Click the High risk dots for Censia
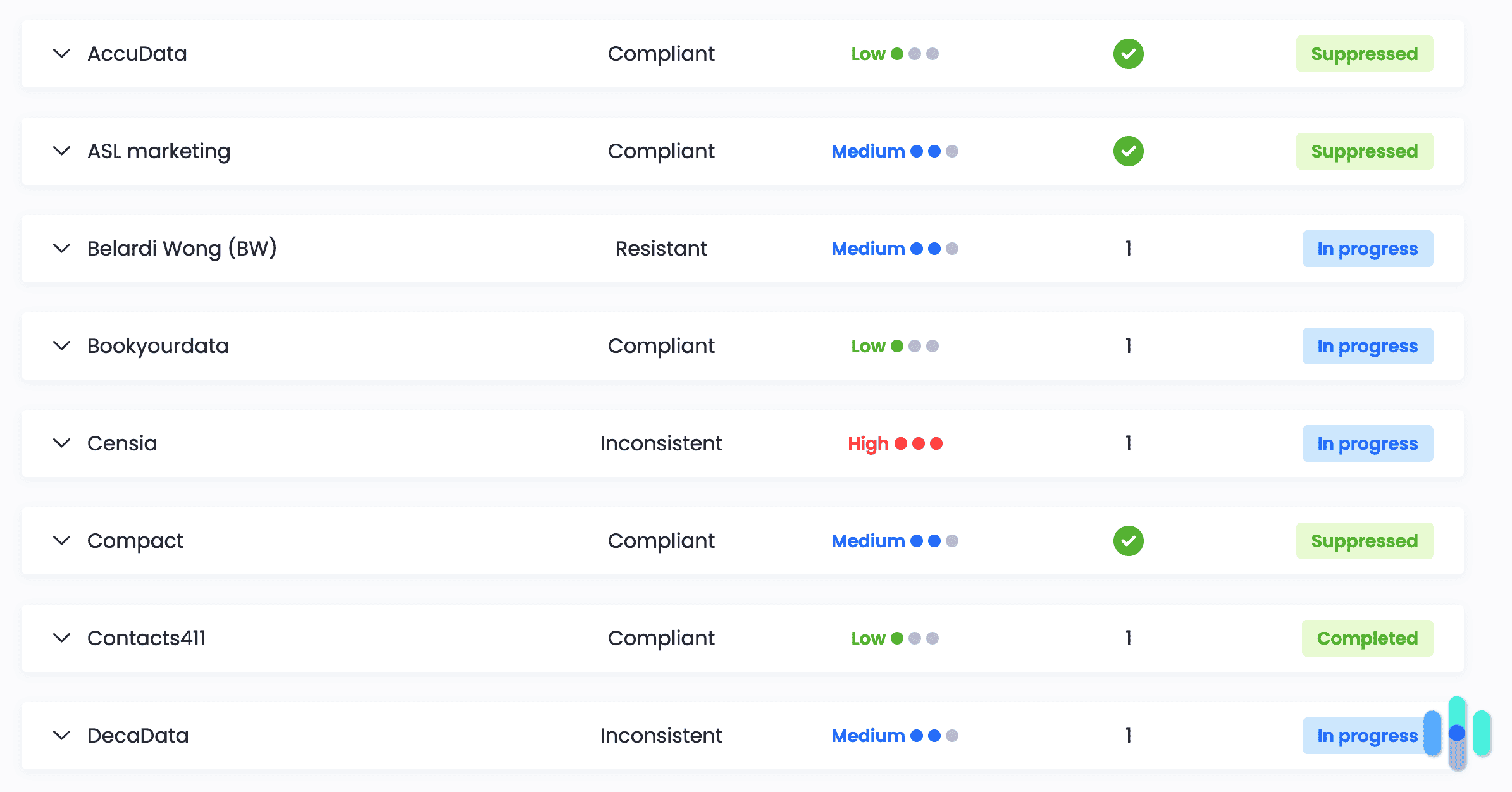 (x=919, y=443)
